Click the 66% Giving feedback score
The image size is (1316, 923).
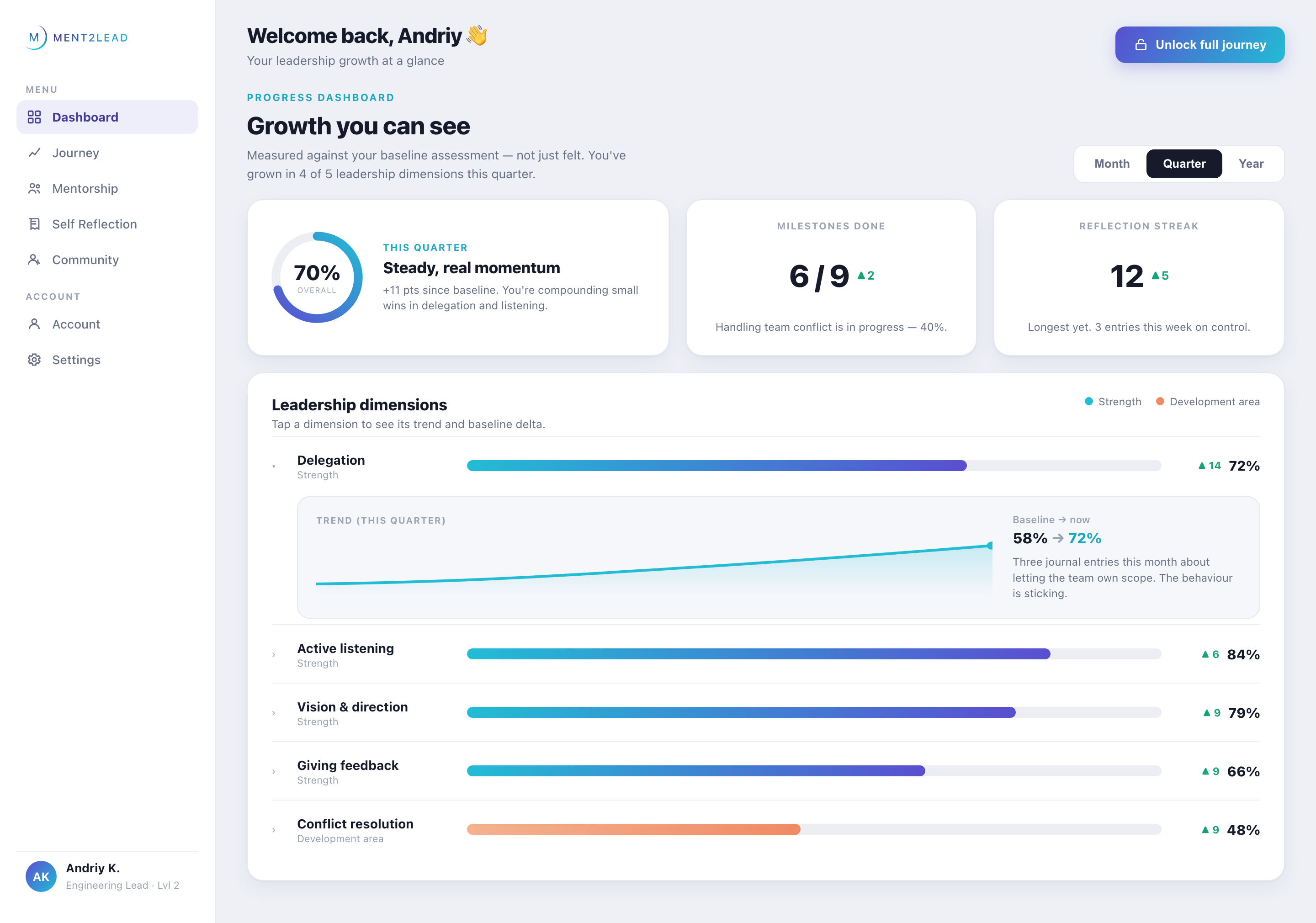1243,771
